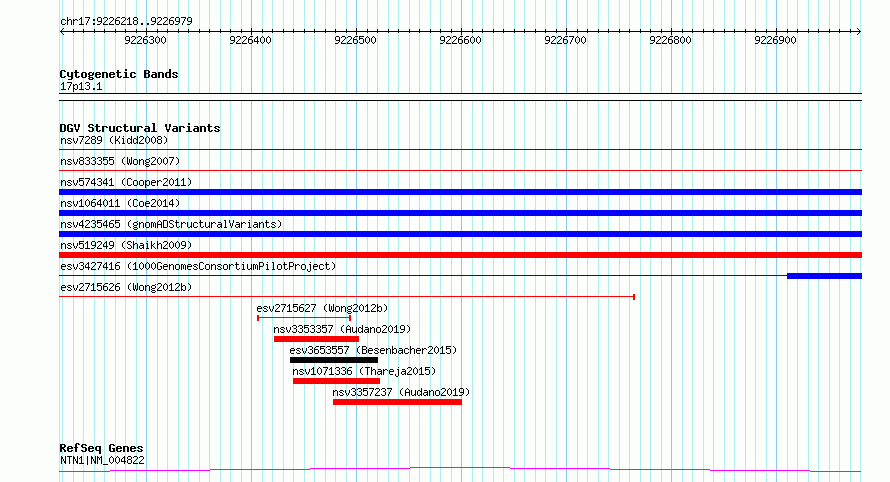This screenshot has width=890, height=482.
Task: Click the red bar under nsv519249
Action: click(x=460, y=255)
